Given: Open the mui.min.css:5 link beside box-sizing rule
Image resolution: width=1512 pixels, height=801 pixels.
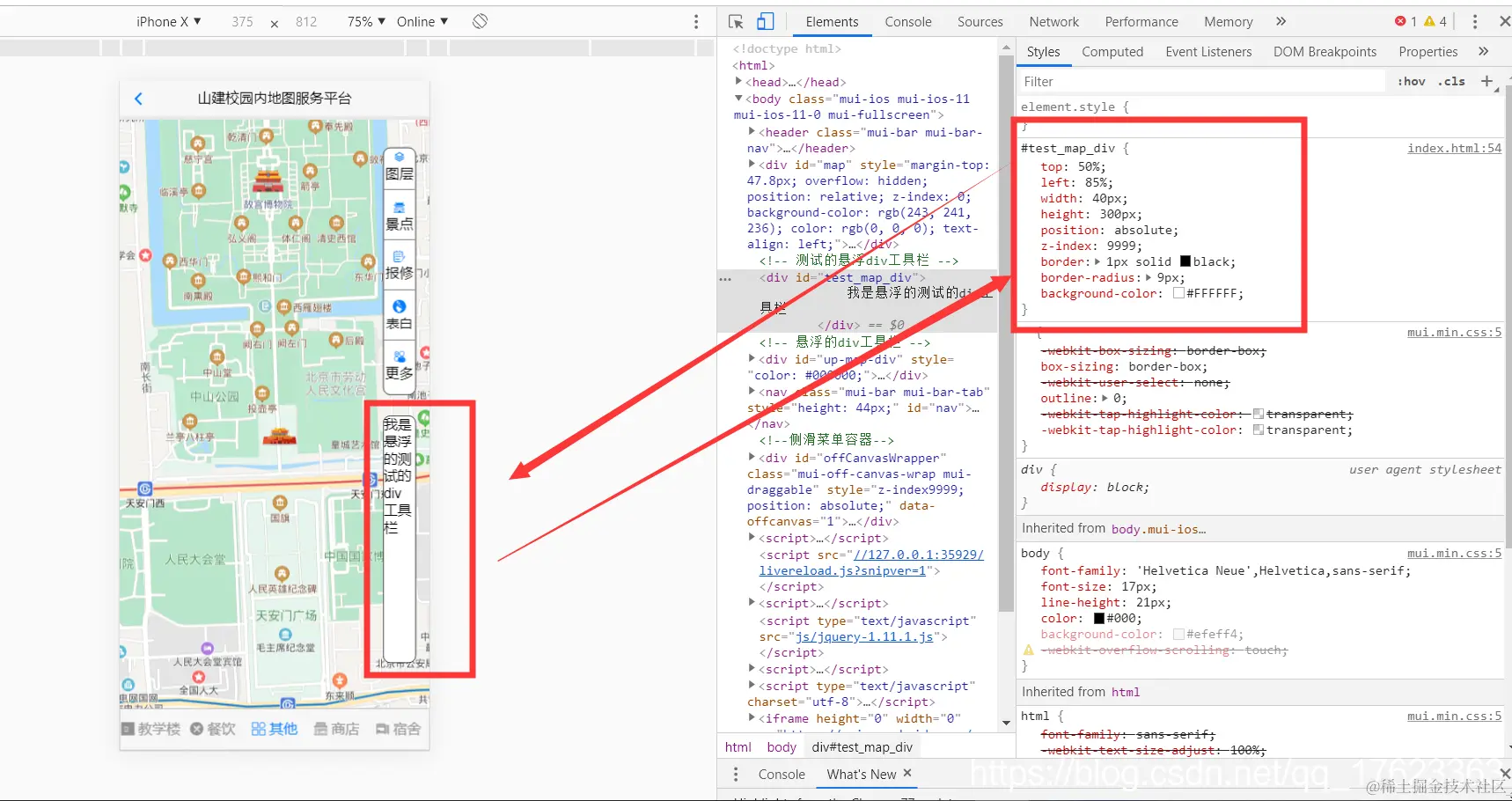Looking at the screenshot, I should tap(1455, 332).
